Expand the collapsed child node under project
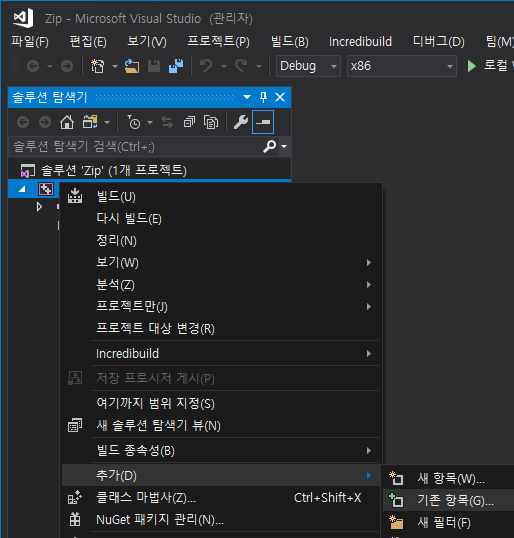The image size is (514, 538). pyautogui.click(x=39, y=207)
